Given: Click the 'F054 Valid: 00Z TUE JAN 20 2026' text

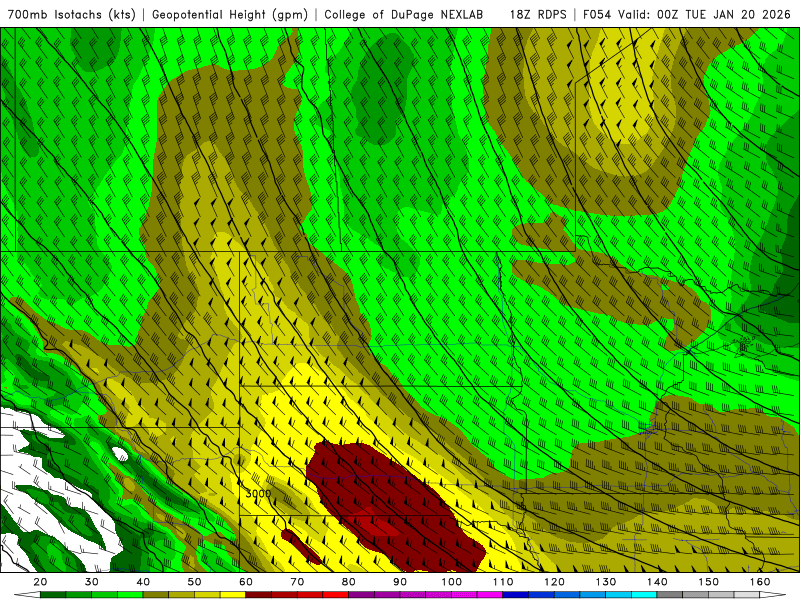Looking at the screenshot, I should tap(687, 15).
